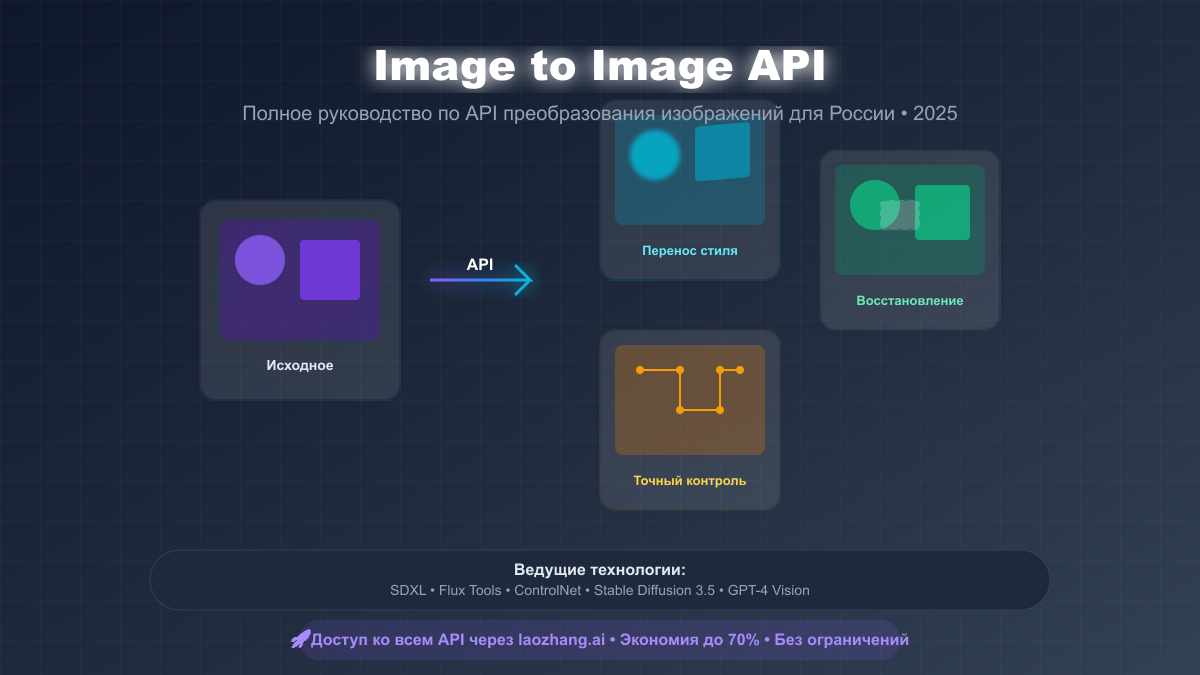1200x675 pixels.
Task: Click the purple square in the source card
Action: click(330, 270)
